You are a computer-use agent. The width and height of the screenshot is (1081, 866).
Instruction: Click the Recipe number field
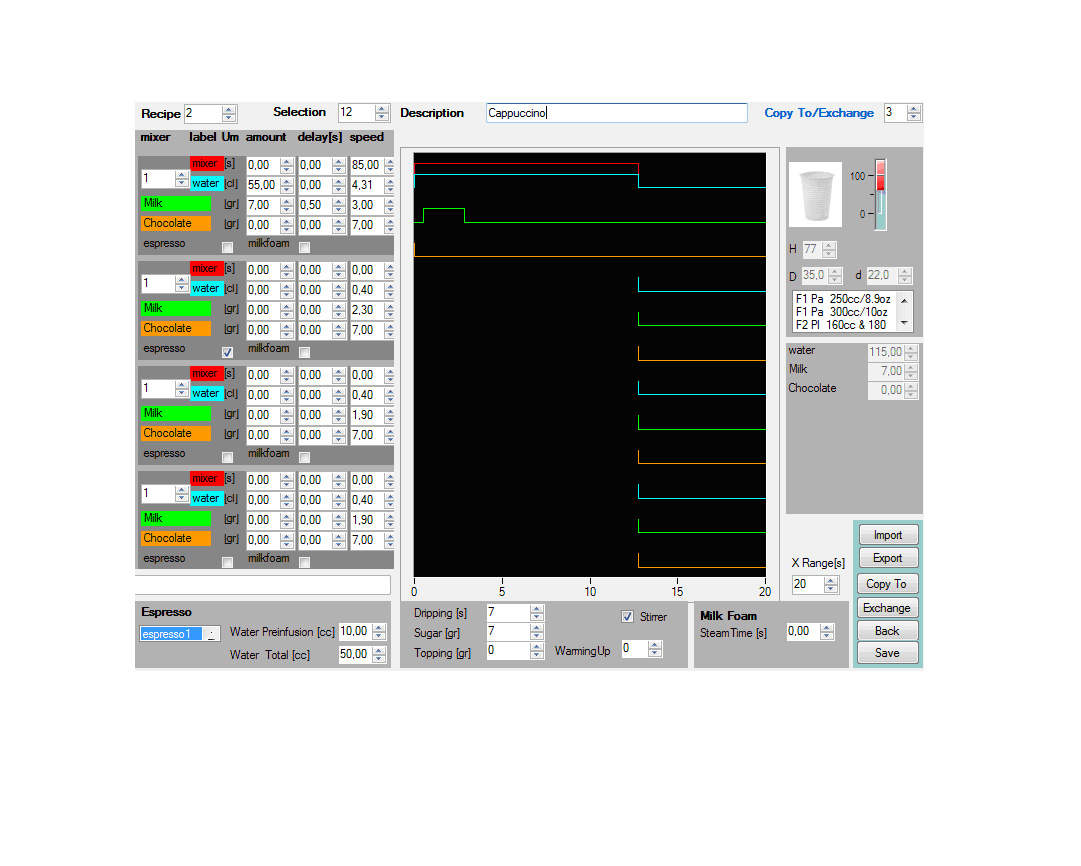point(203,113)
